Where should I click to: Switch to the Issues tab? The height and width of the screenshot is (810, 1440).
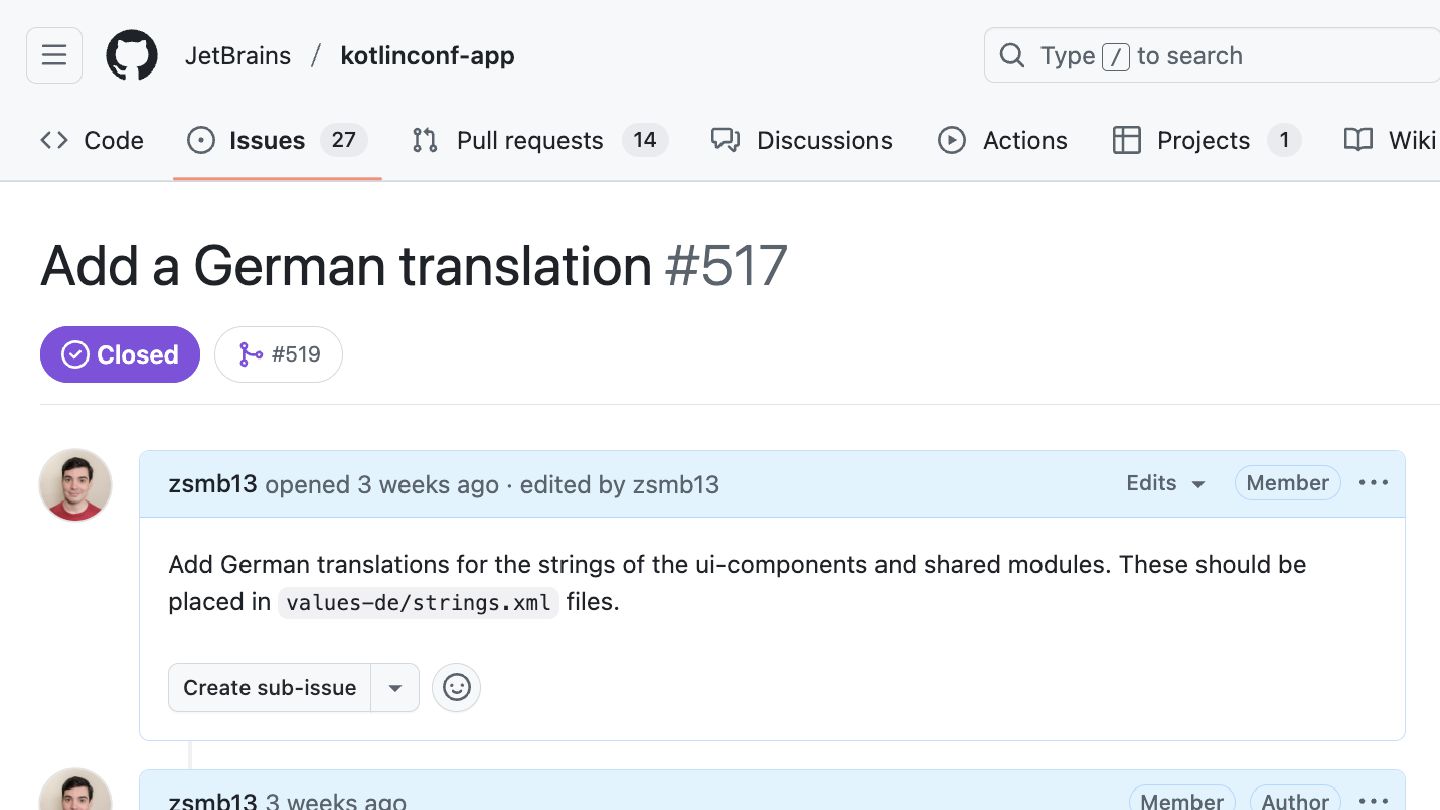pyautogui.click(x=277, y=140)
